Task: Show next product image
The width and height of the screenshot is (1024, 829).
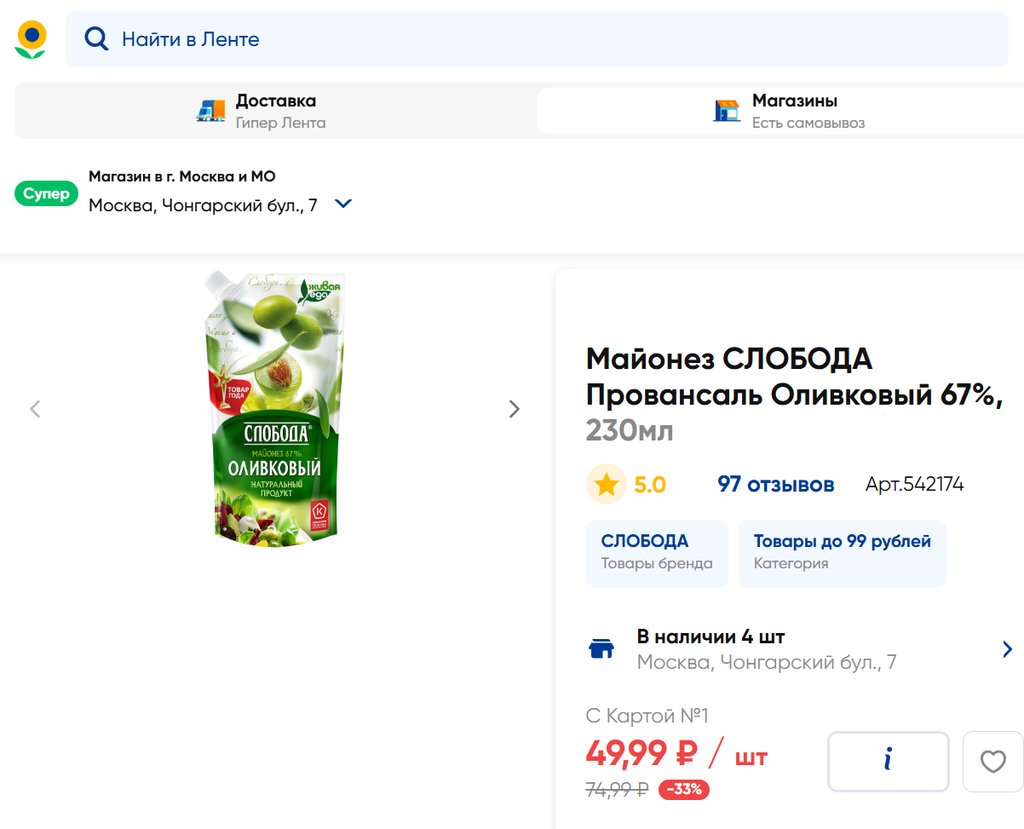Action: click(514, 409)
